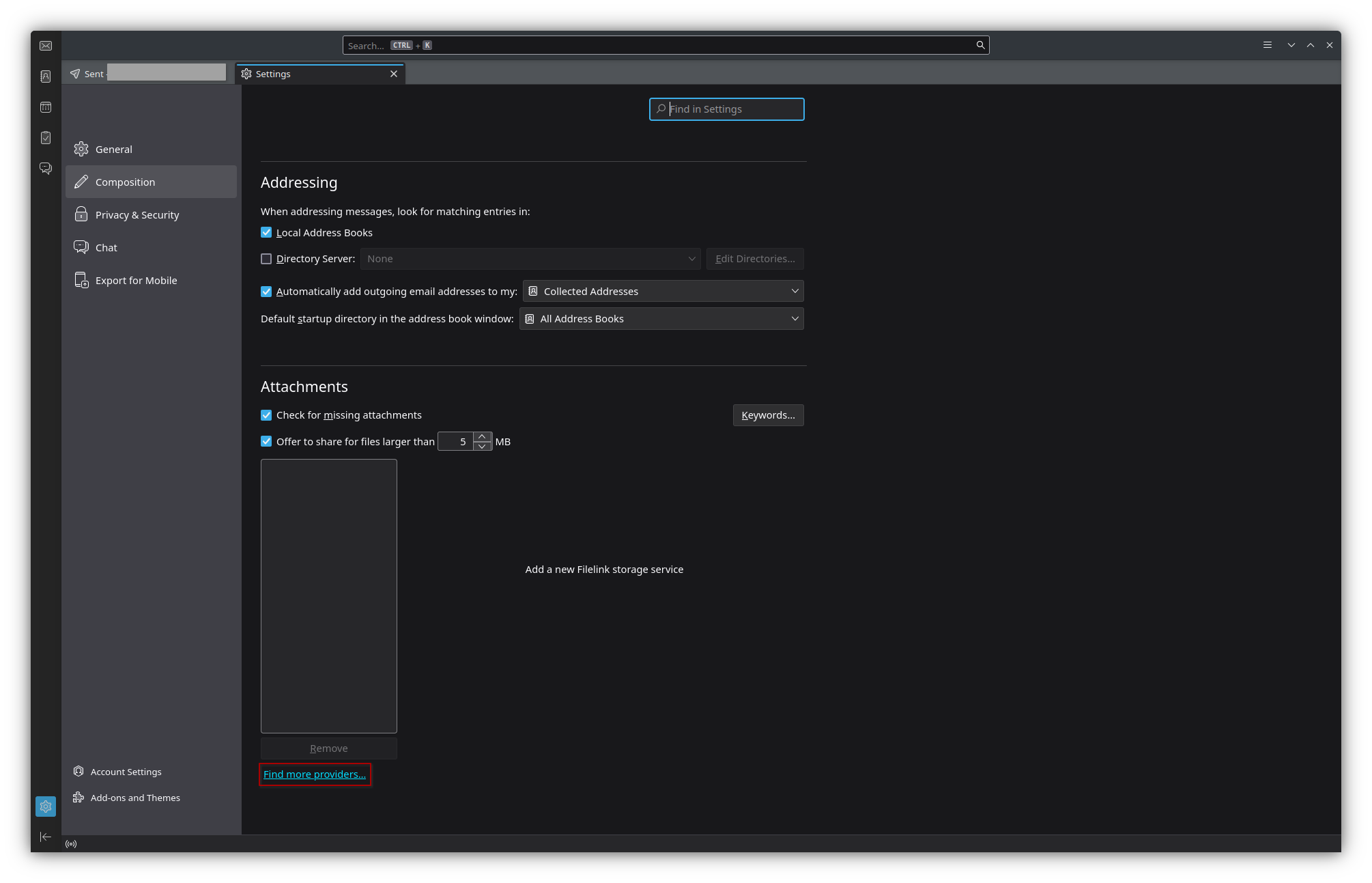Click the Keywords... button
1372x883 pixels.
[768, 415]
